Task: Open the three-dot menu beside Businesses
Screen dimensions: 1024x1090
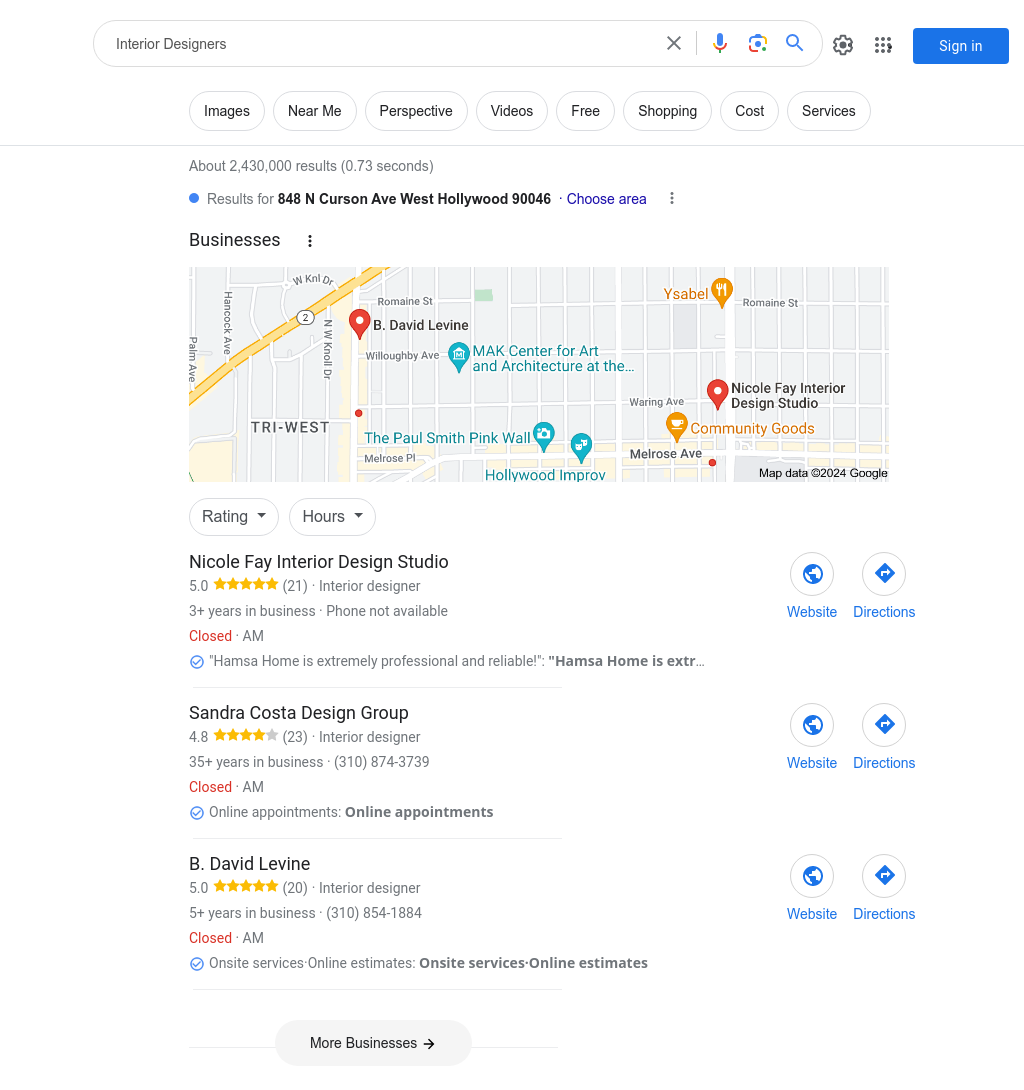Action: (x=310, y=241)
